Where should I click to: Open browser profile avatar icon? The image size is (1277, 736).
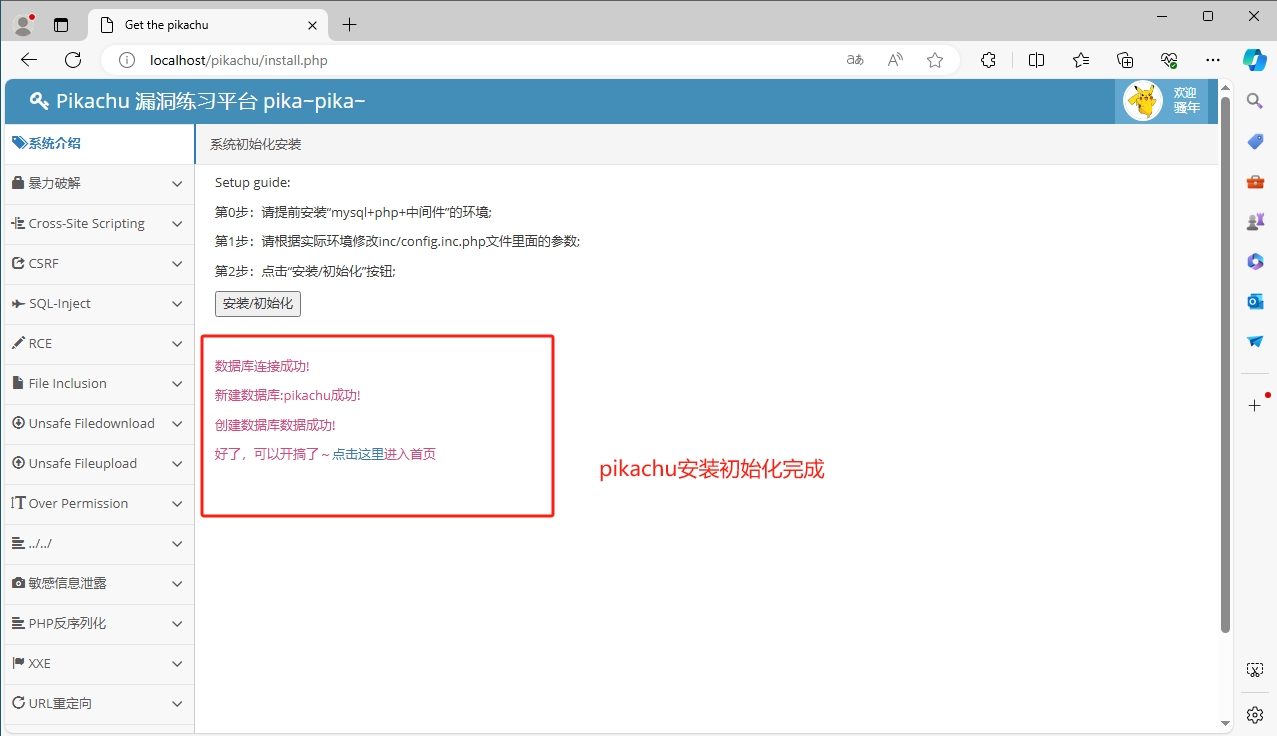point(23,24)
